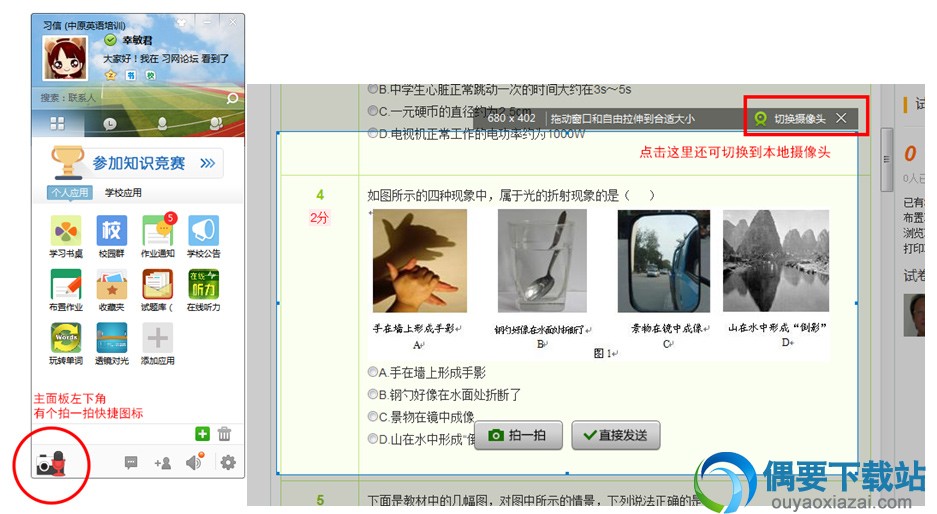Click the search magnifier icon
The image size is (937, 514).
pos(232,98)
